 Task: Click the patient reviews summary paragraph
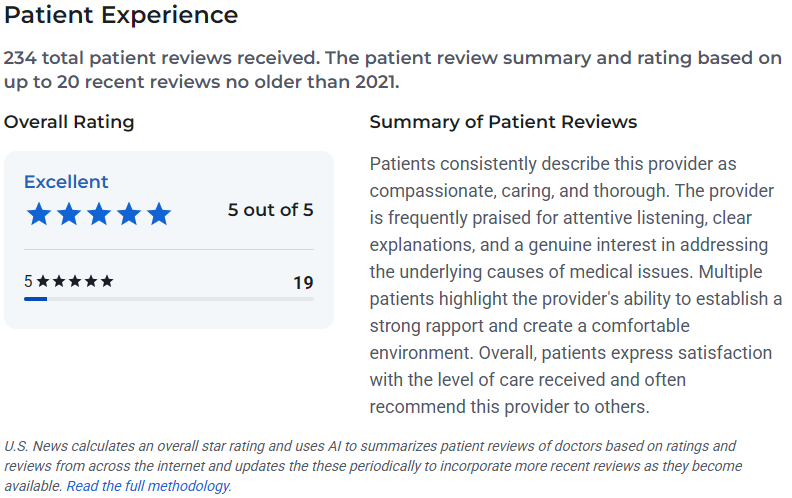(x=576, y=285)
